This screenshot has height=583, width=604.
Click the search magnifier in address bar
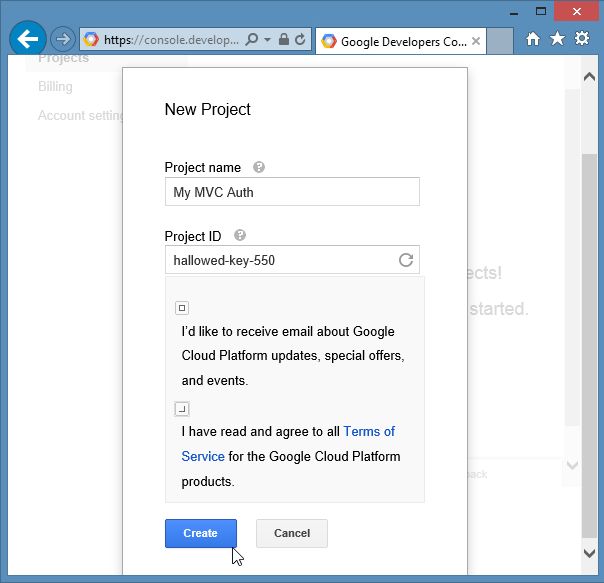click(252, 39)
